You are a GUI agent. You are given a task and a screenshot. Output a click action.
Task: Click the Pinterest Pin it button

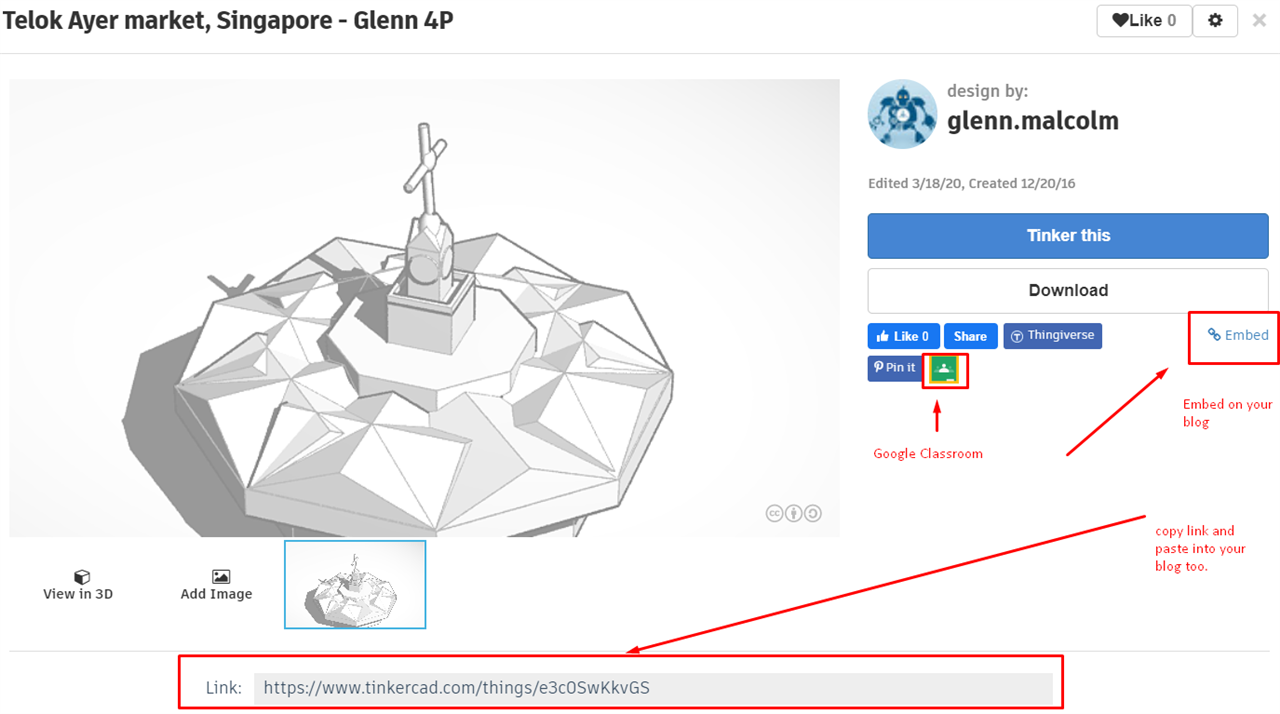(x=894, y=368)
